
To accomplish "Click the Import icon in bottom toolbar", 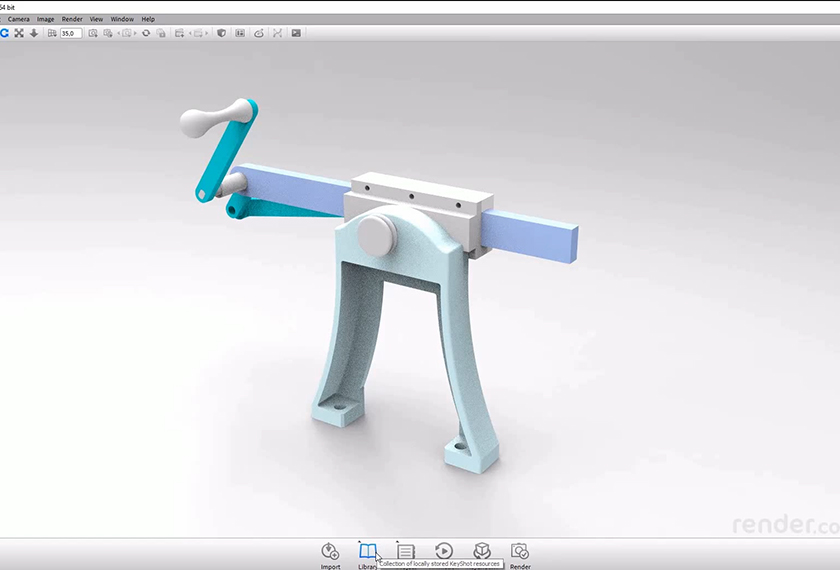I will click(x=330, y=551).
